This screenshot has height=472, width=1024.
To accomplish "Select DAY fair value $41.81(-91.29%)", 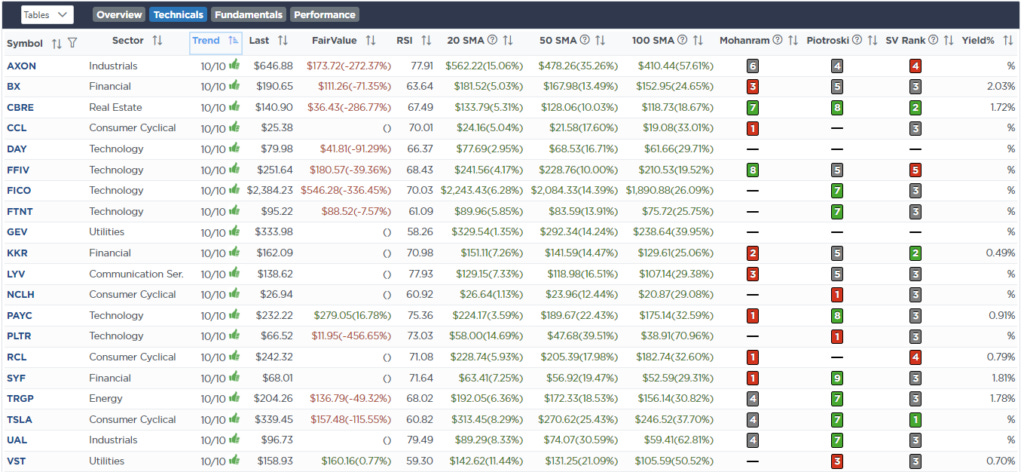I will tap(355, 149).
